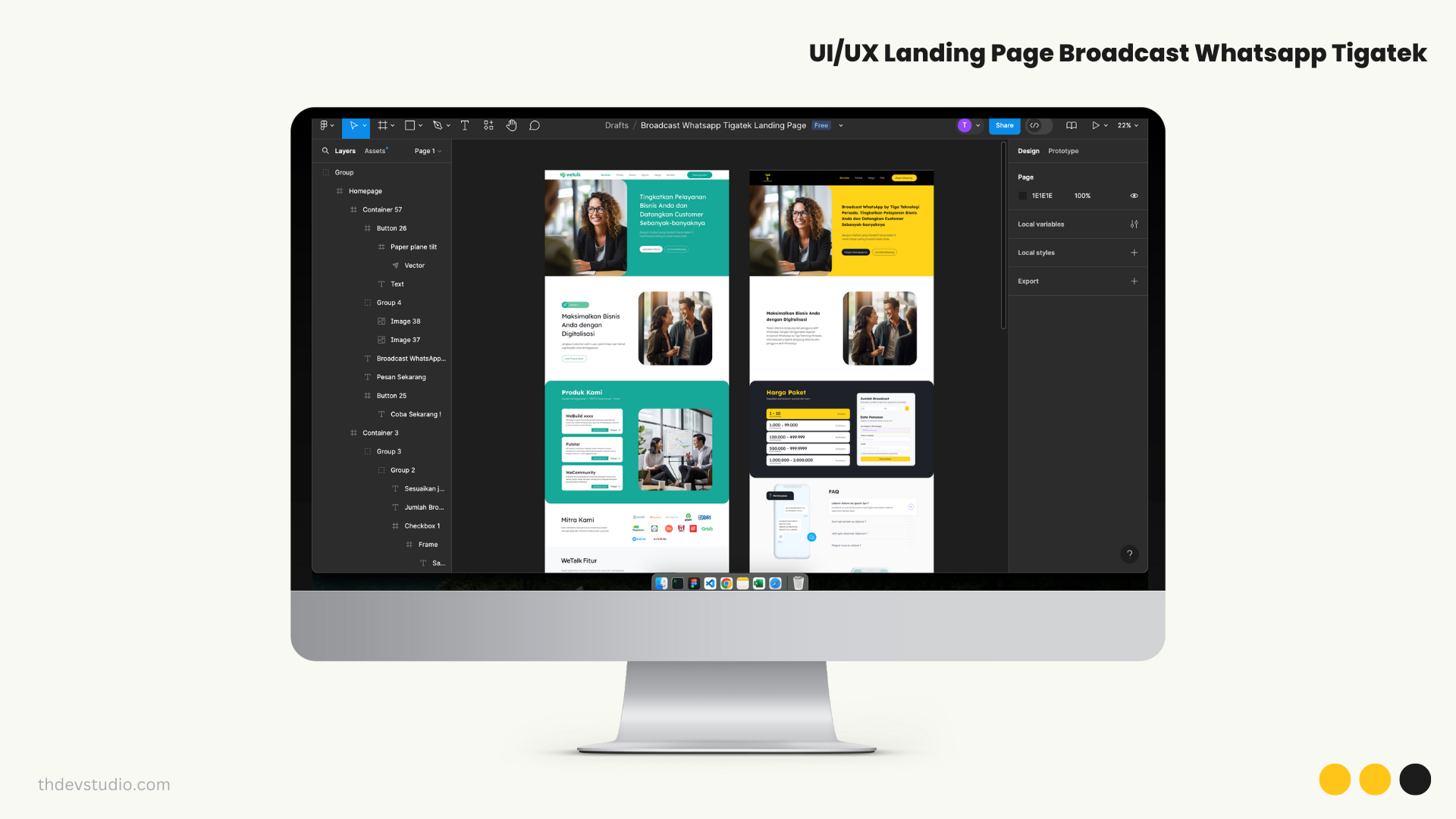Click the Component tool in toolbar

[488, 125]
